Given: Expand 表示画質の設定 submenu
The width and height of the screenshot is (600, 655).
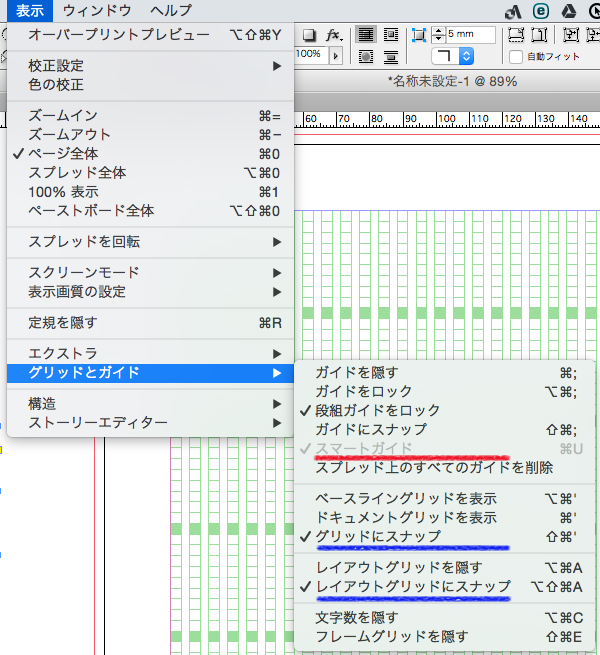Looking at the screenshot, I should (x=150, y=292).
